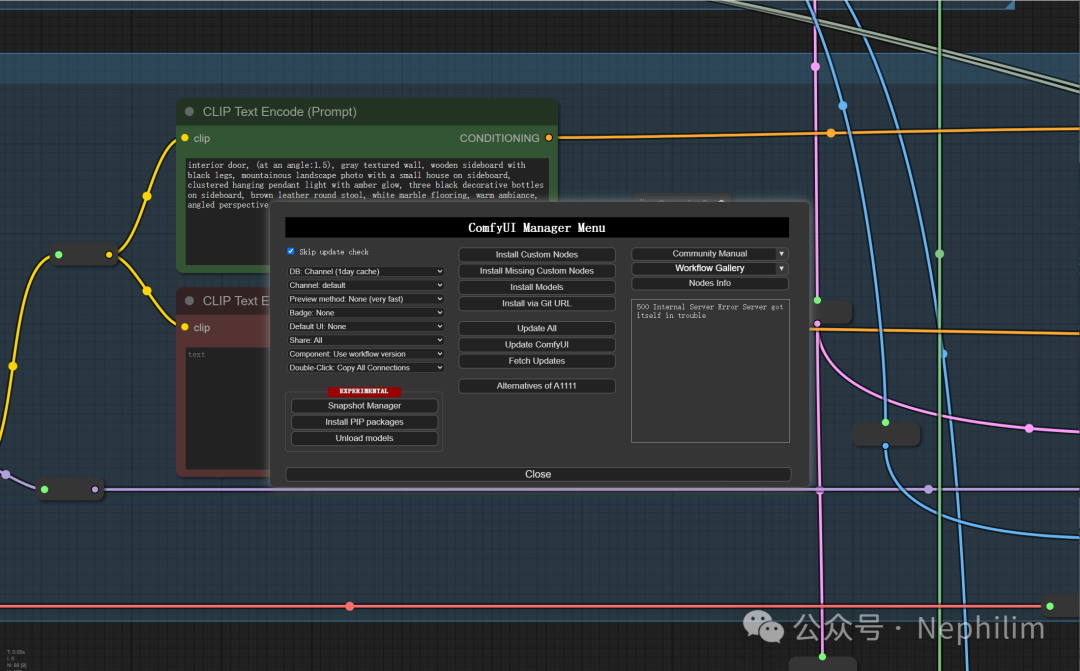Open the DB: Channel (1day cache) dropdown
Image resolution: width=1080 pixels, height=671 pixels.
[366, 271]
